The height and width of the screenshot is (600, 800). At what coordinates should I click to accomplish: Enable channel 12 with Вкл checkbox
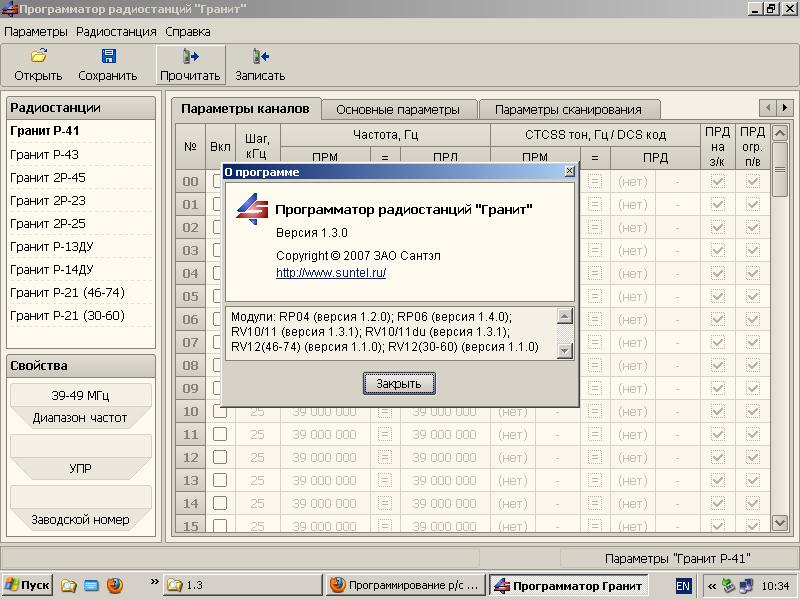tap(220, 457)
